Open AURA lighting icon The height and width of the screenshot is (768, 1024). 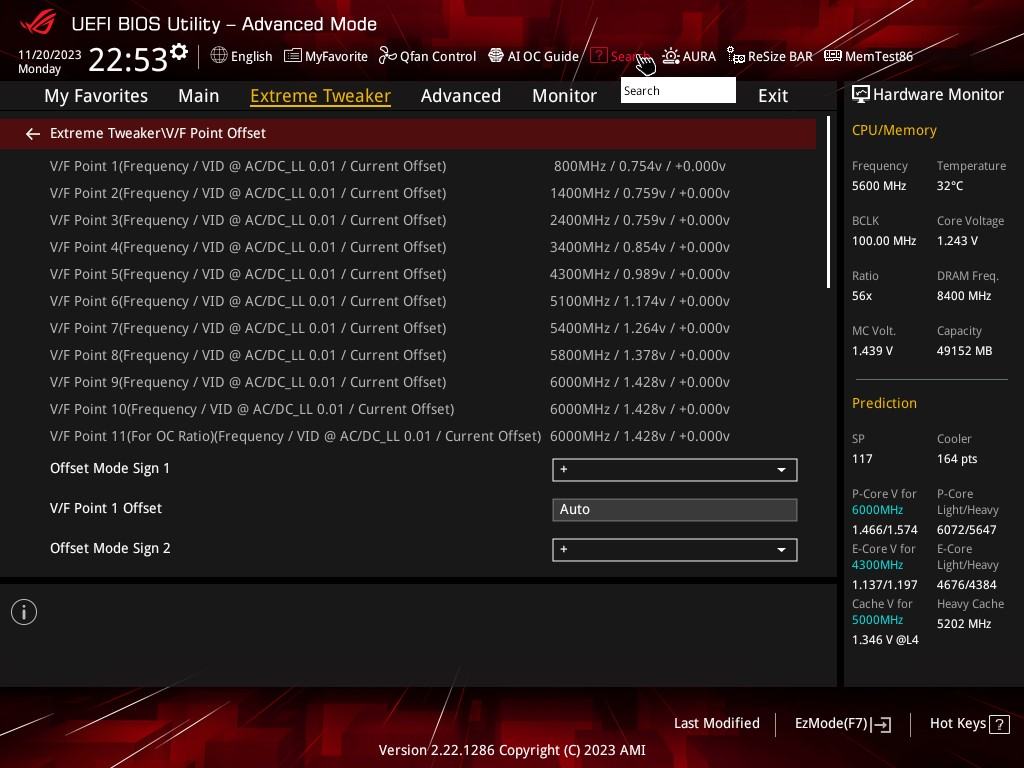(x=671, y=56)
